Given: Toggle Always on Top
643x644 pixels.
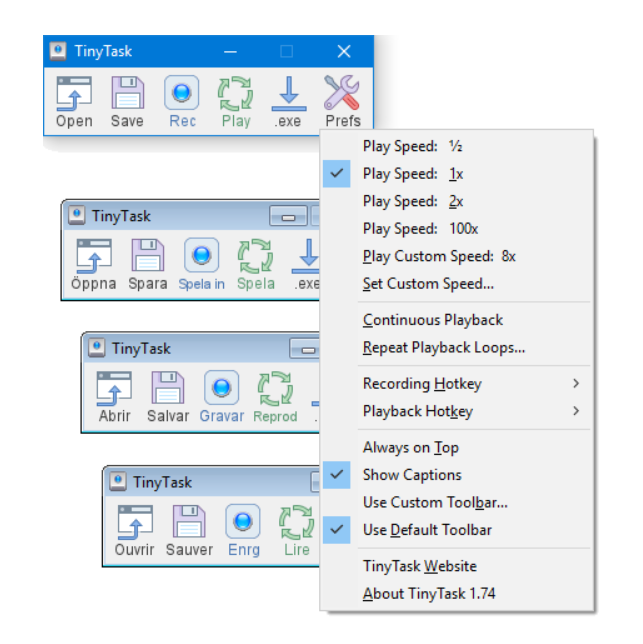Looking at the screenshot, I should (457, 447).
